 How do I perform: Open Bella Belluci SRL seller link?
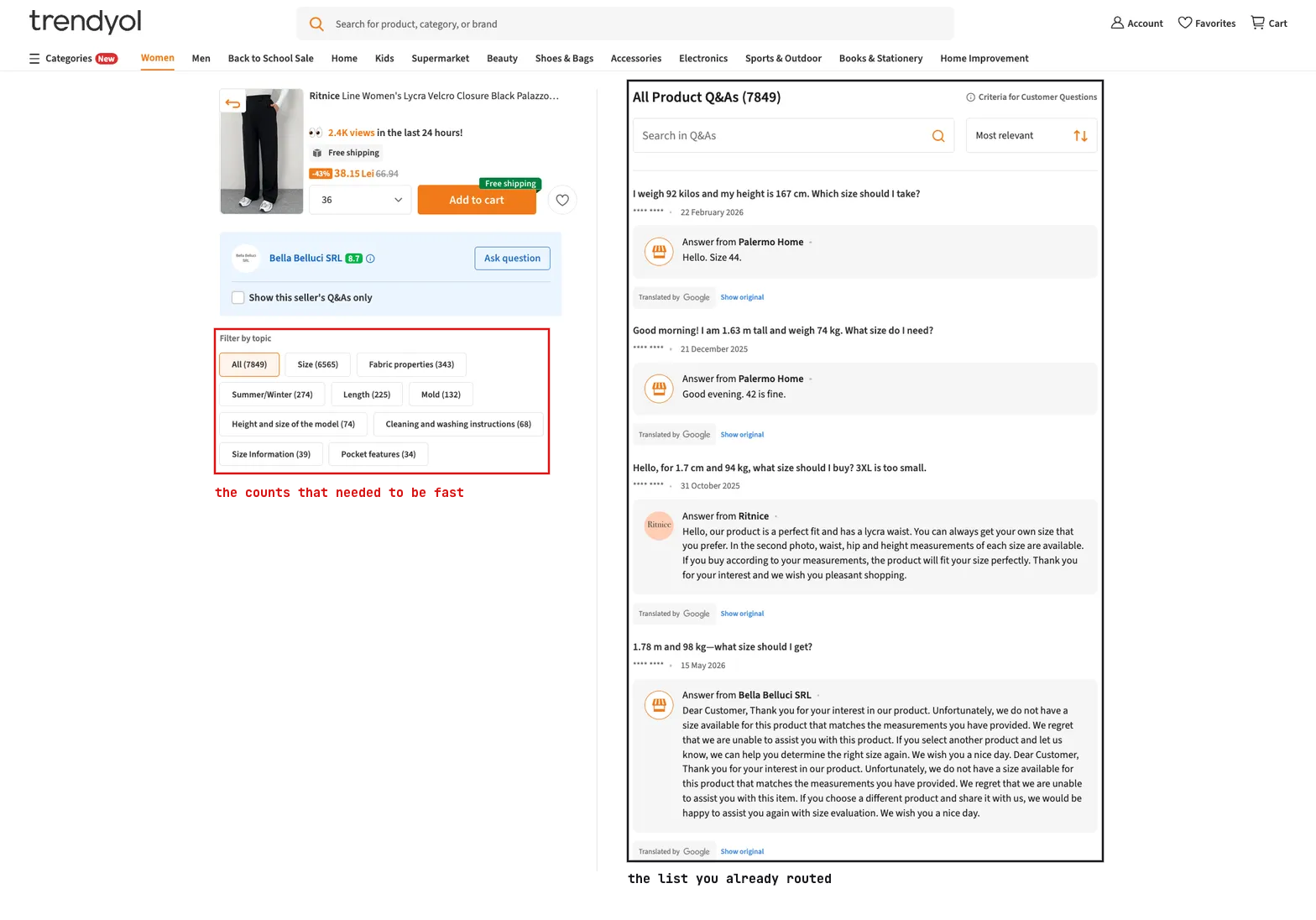pos(305,259)
